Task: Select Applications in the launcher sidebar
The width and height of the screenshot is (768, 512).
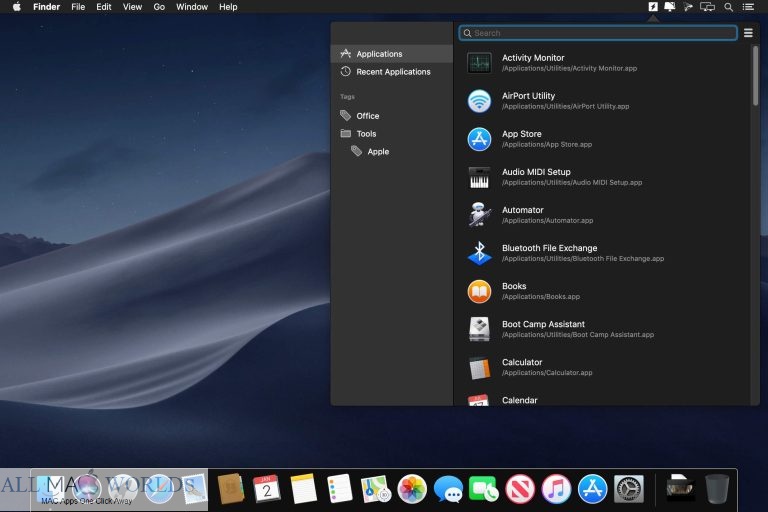Action: click(391, 54)
